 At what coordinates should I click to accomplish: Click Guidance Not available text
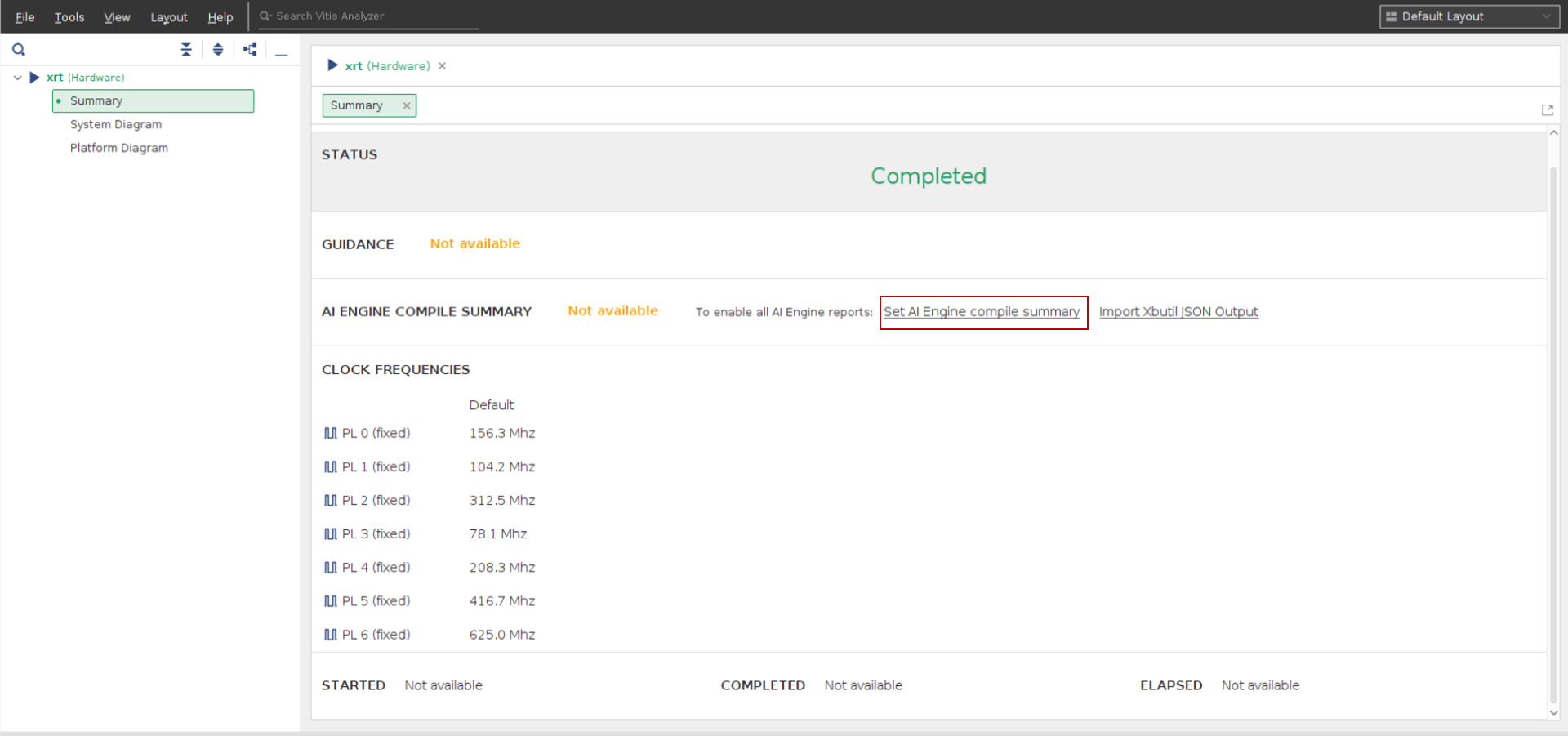(x=475, y=243)
